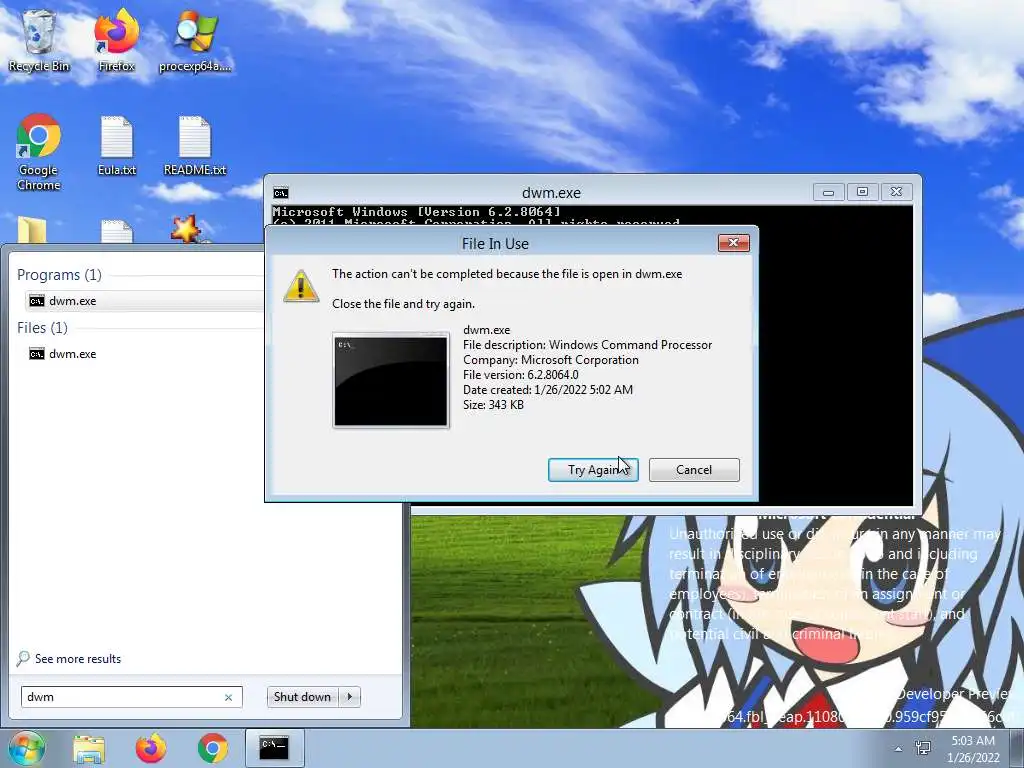
Task: Cancel the File In Use dialog
Action: tap(694, 470)
